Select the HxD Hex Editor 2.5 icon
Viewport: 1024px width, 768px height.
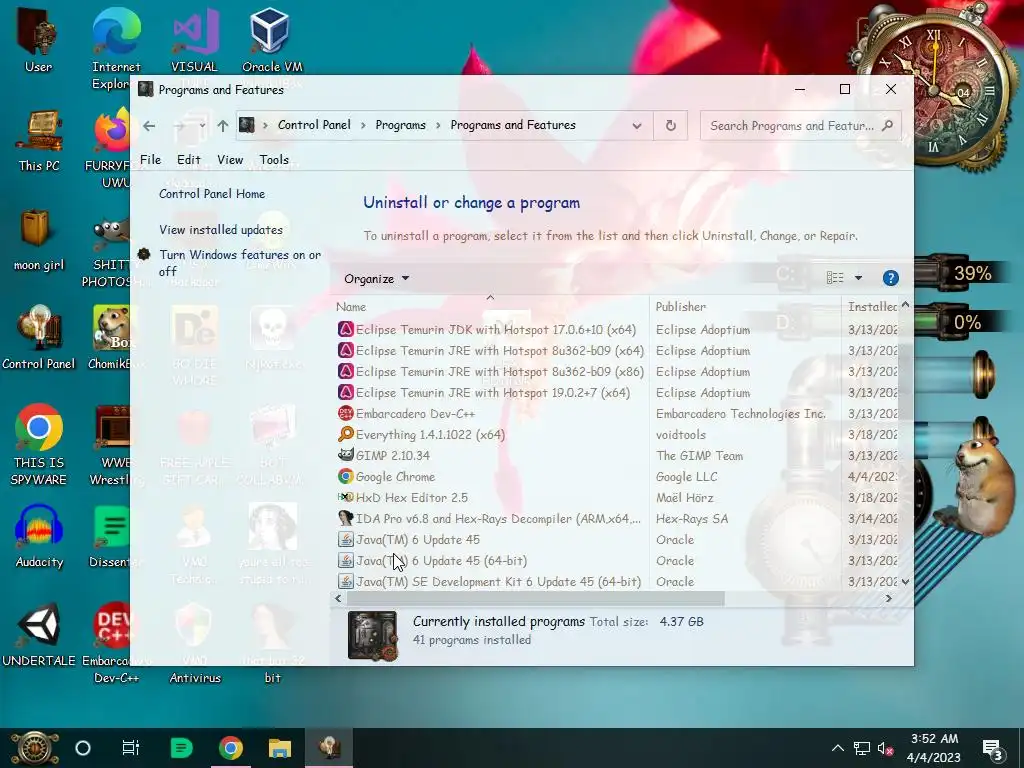click(x=345, y=498)
